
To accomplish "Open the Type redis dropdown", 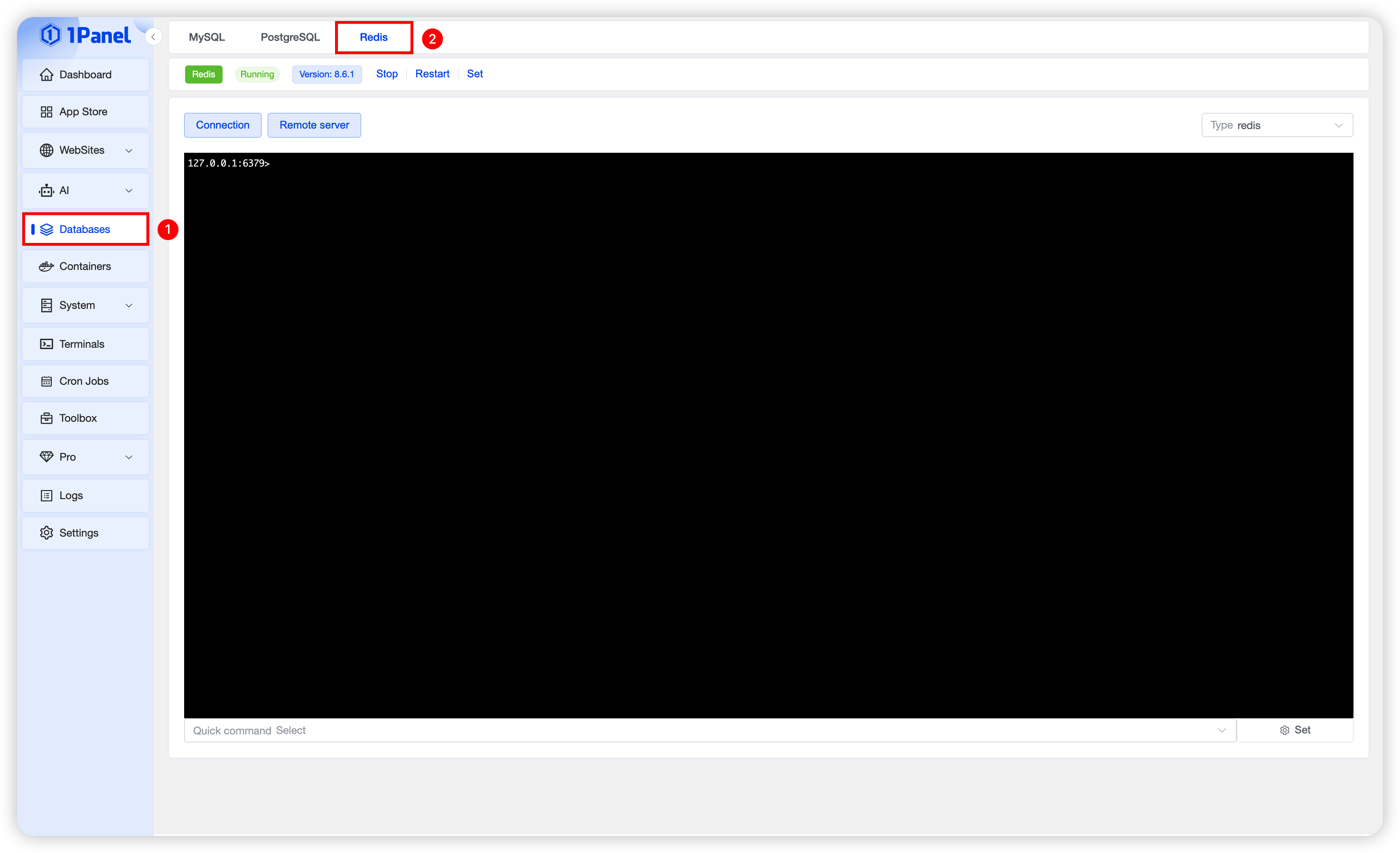I will 1277,125.
